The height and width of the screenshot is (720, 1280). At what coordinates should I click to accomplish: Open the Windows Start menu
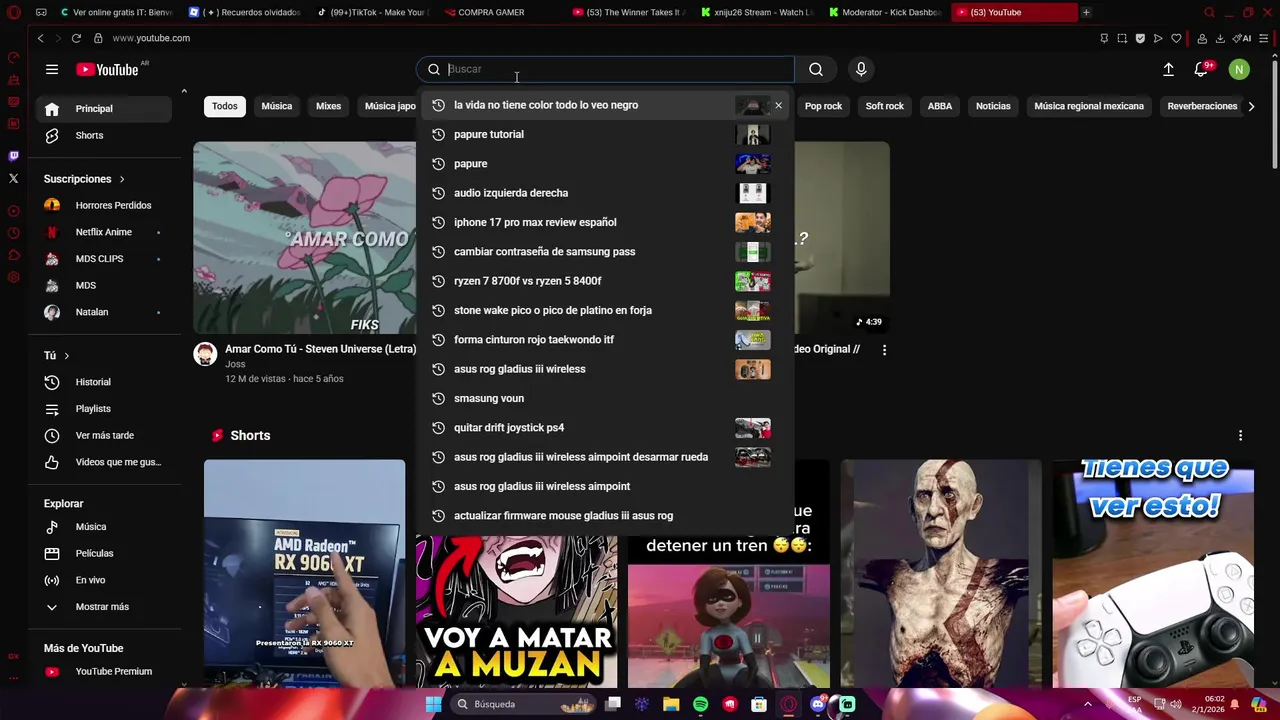click(433, 704)
